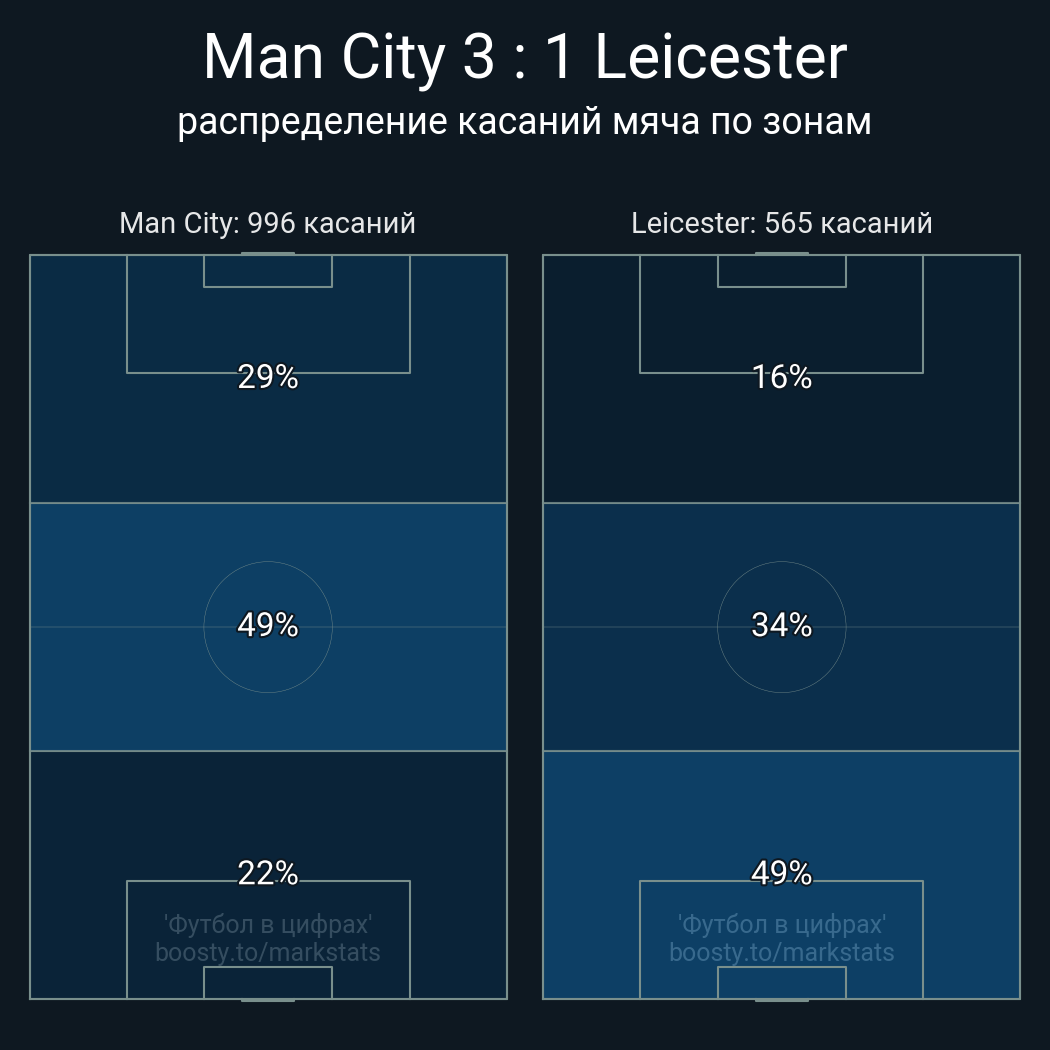Click Leicester's bright blue bottom third zone
This screenshot has width=1050, height=1050.
tap(600, 820)
